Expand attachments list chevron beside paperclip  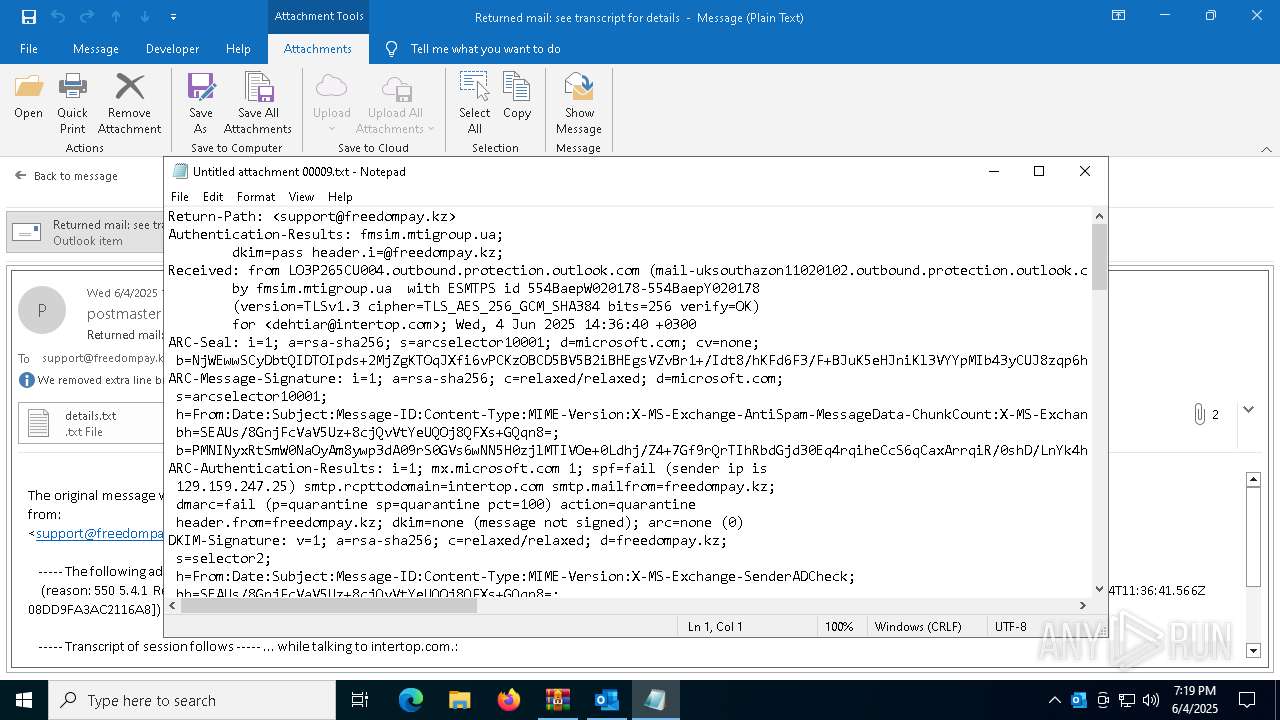(x=1248, y=410)
